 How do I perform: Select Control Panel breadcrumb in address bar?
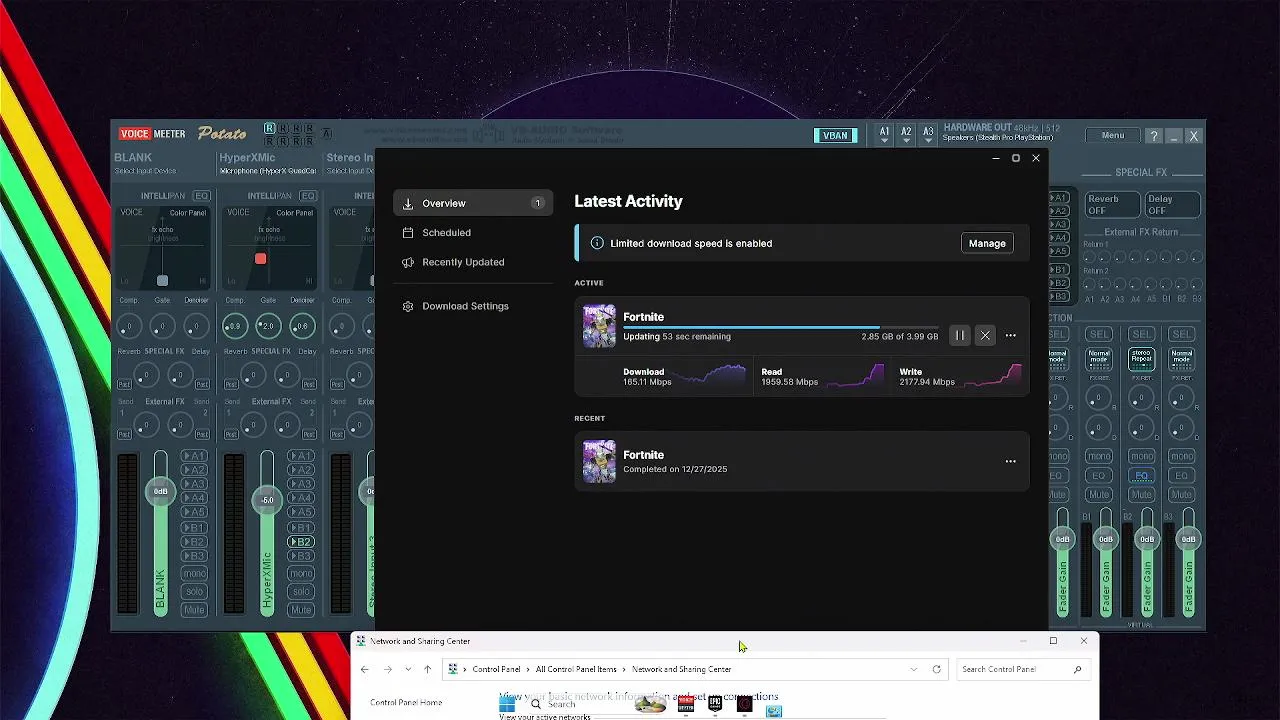pos(496,669)
